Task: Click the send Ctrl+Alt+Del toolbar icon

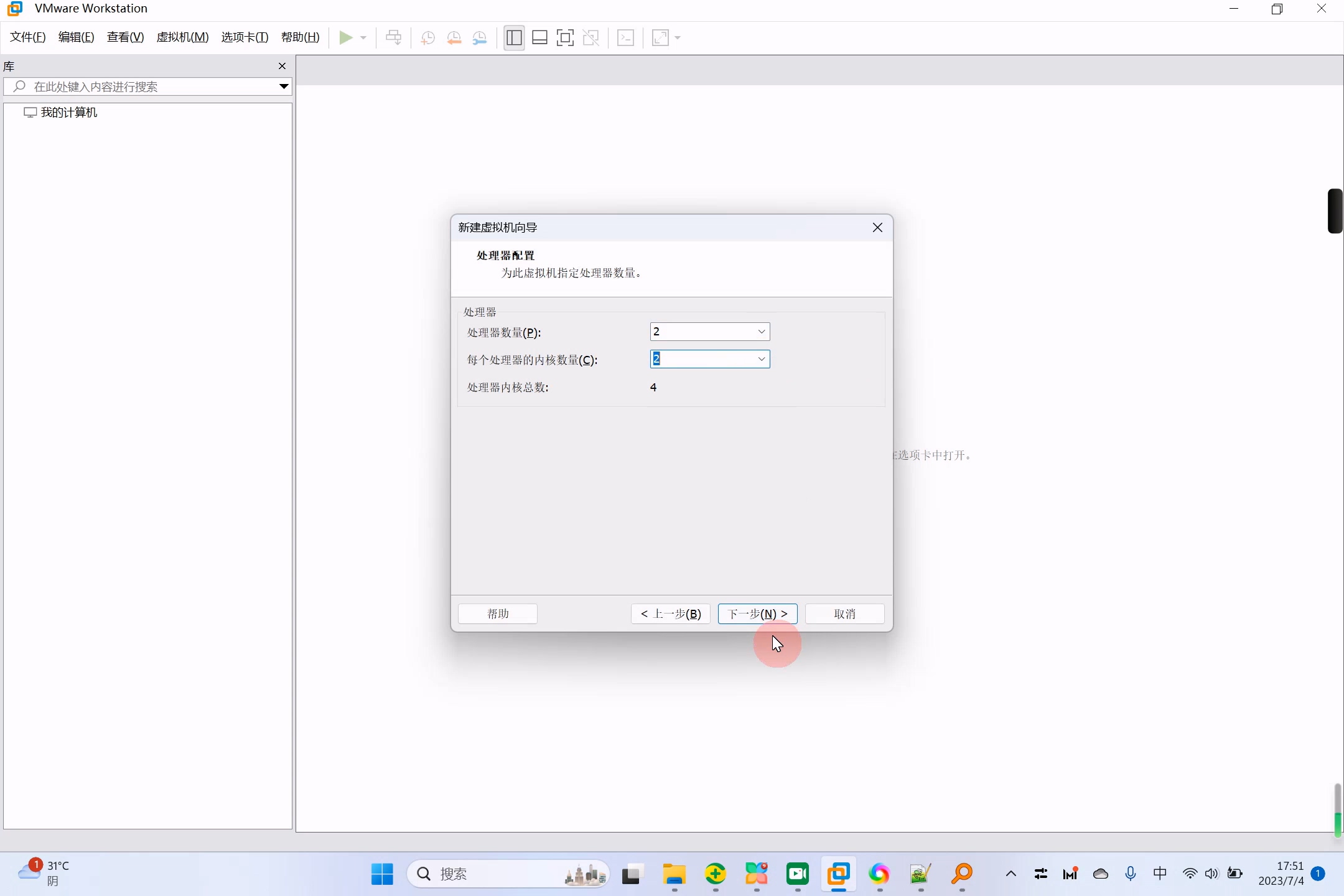Action: click(393, 38)
